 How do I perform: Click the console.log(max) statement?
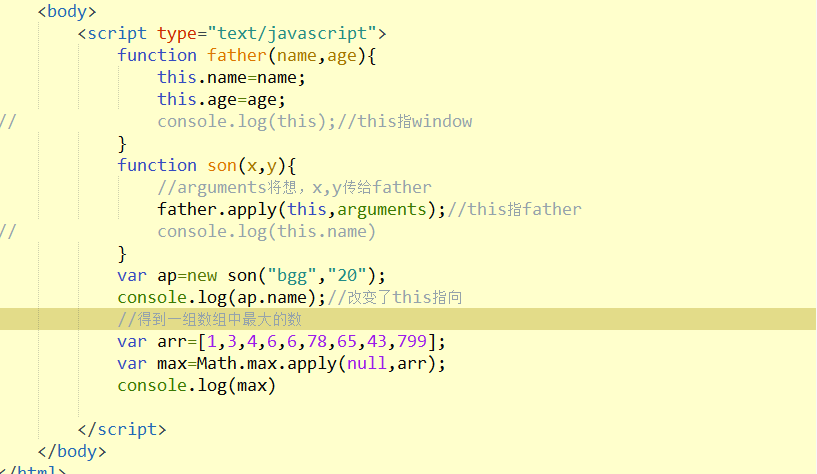point(196,385)
